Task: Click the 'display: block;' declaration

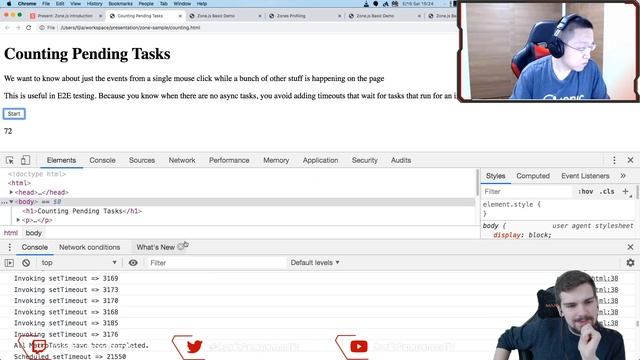Action: (522, 235)
